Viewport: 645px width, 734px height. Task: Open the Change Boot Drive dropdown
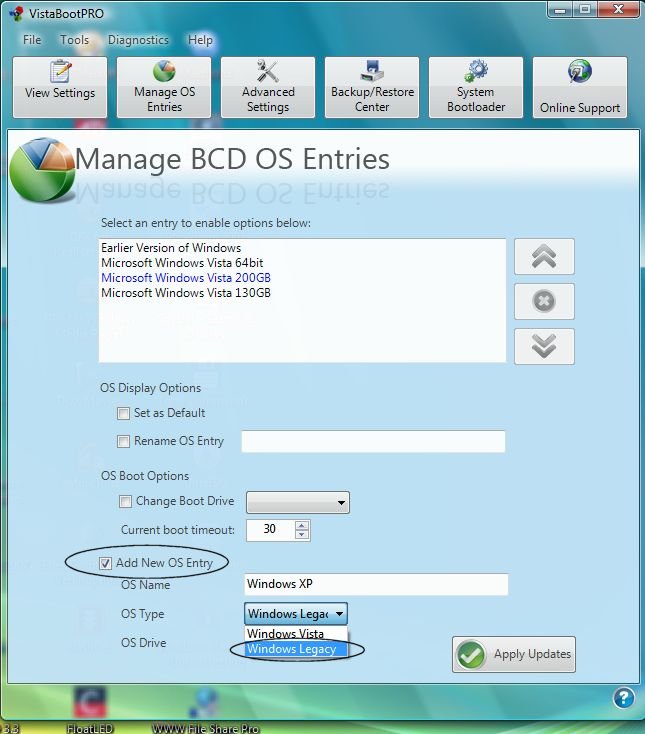[x=298, y=502]
